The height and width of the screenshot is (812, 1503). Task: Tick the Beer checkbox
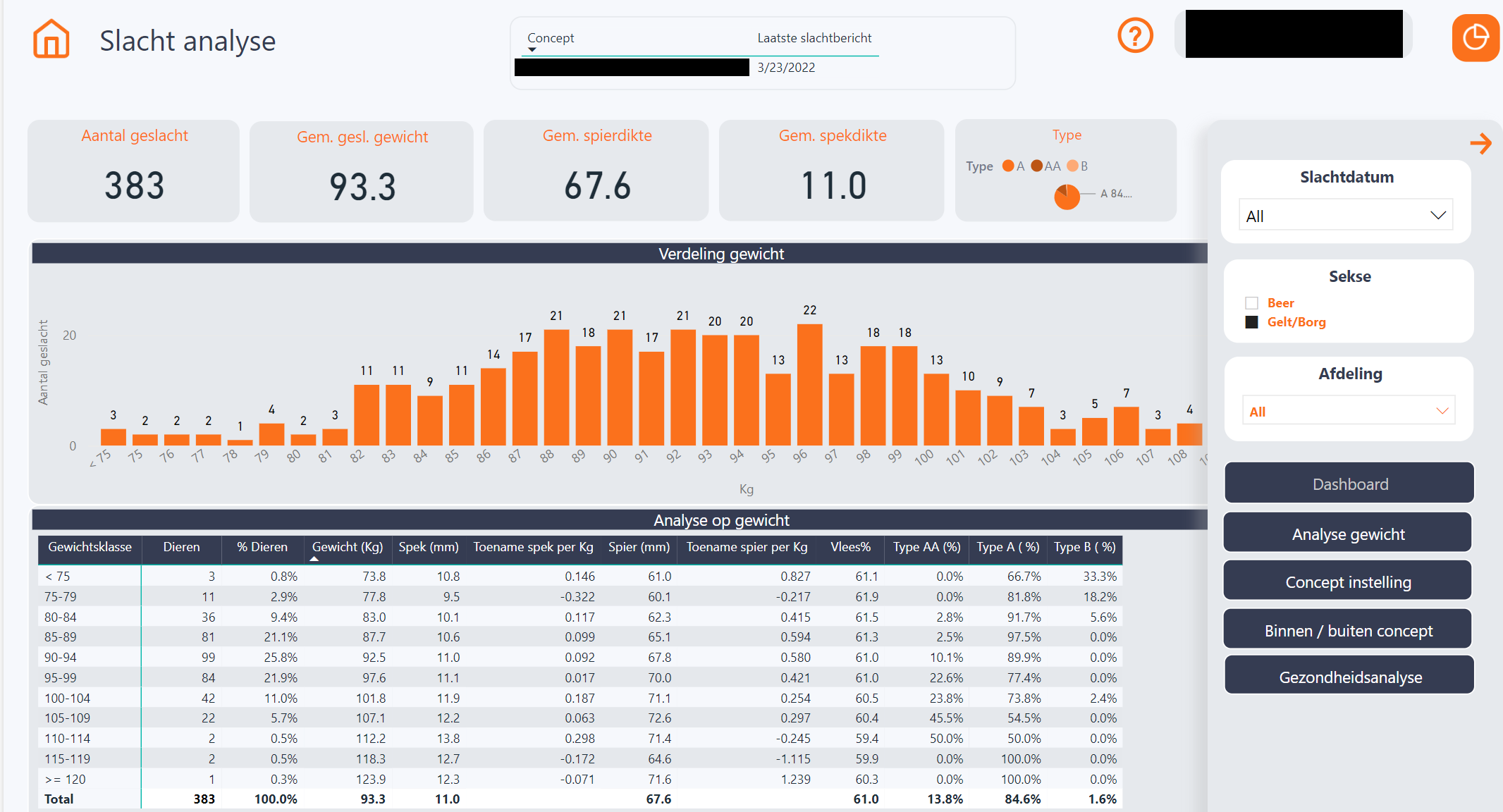[x=1251, y=303]
